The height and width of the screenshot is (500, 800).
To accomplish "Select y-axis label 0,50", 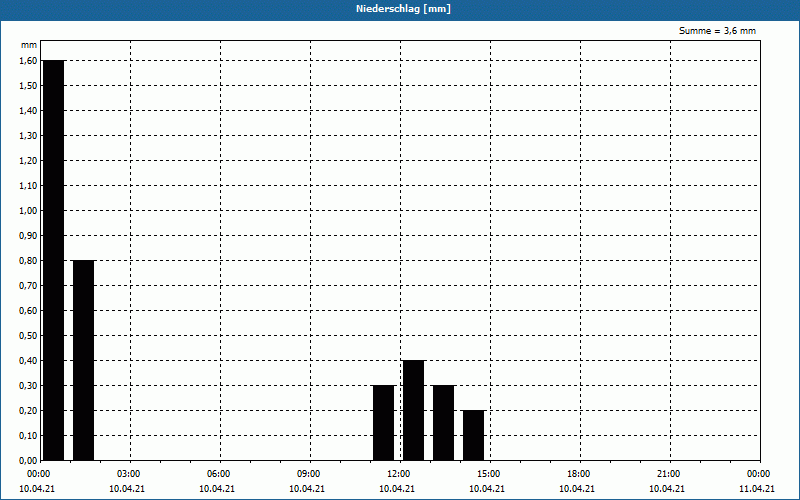I will coord(28,335).
